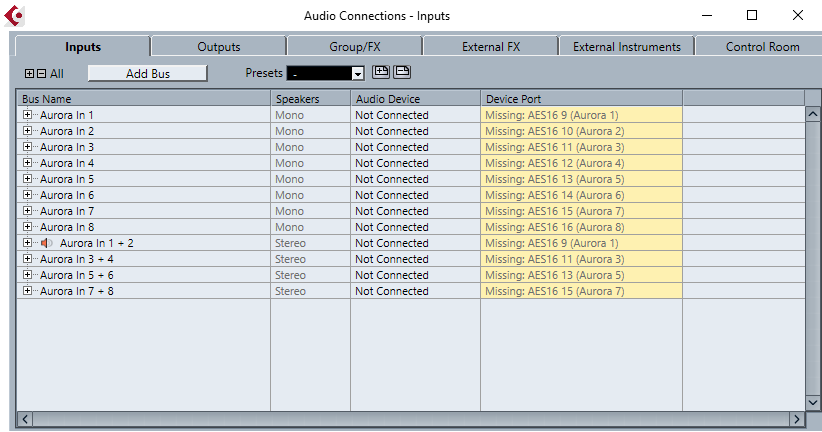Image resolution: width=822 pixels, height=432 pixels.
Task: Expand the Aurora In 8 mono bus
Action: pos(27,227)
